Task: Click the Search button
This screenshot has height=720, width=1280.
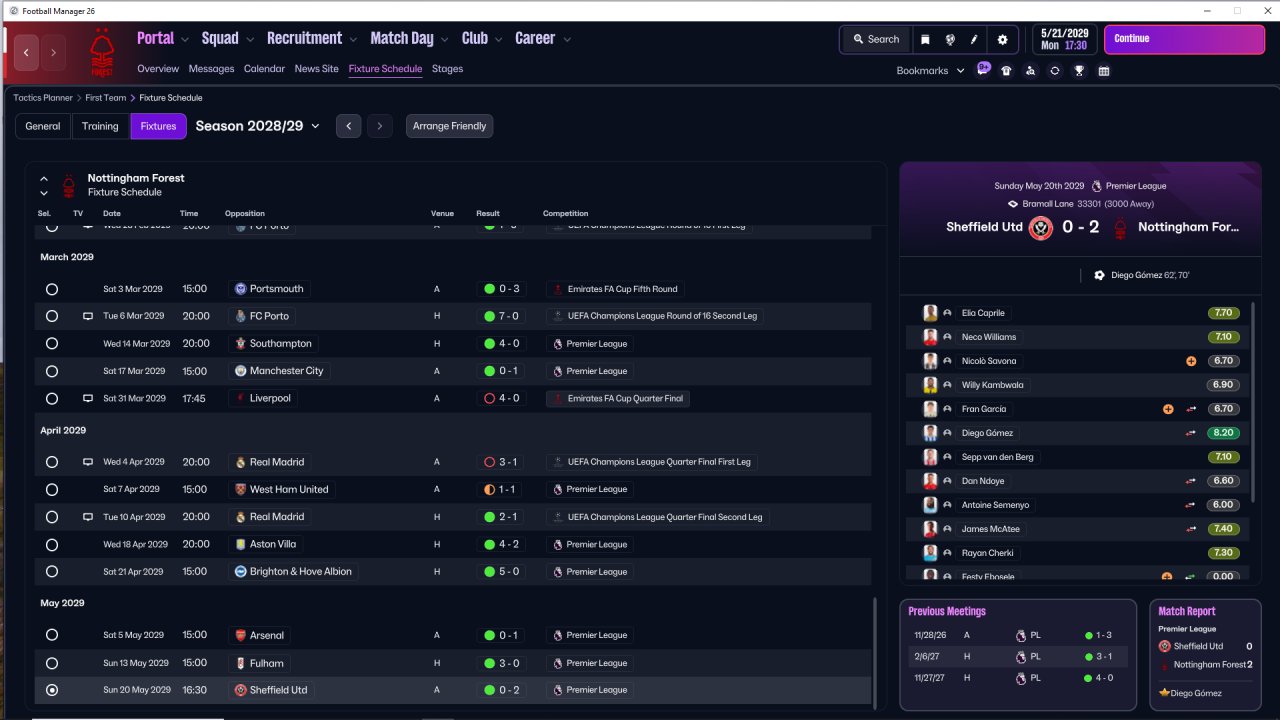Action: (x=876, y=39)
